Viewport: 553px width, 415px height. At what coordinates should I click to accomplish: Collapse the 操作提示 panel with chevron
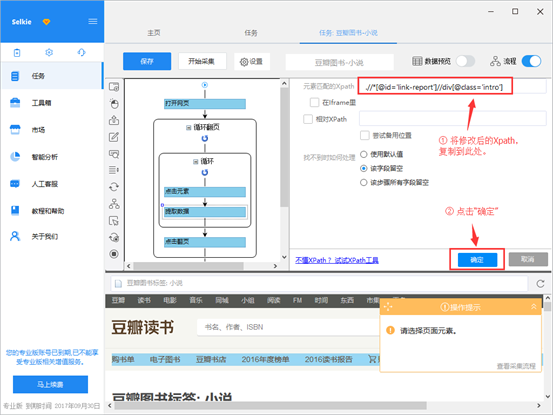click(534, 307)
